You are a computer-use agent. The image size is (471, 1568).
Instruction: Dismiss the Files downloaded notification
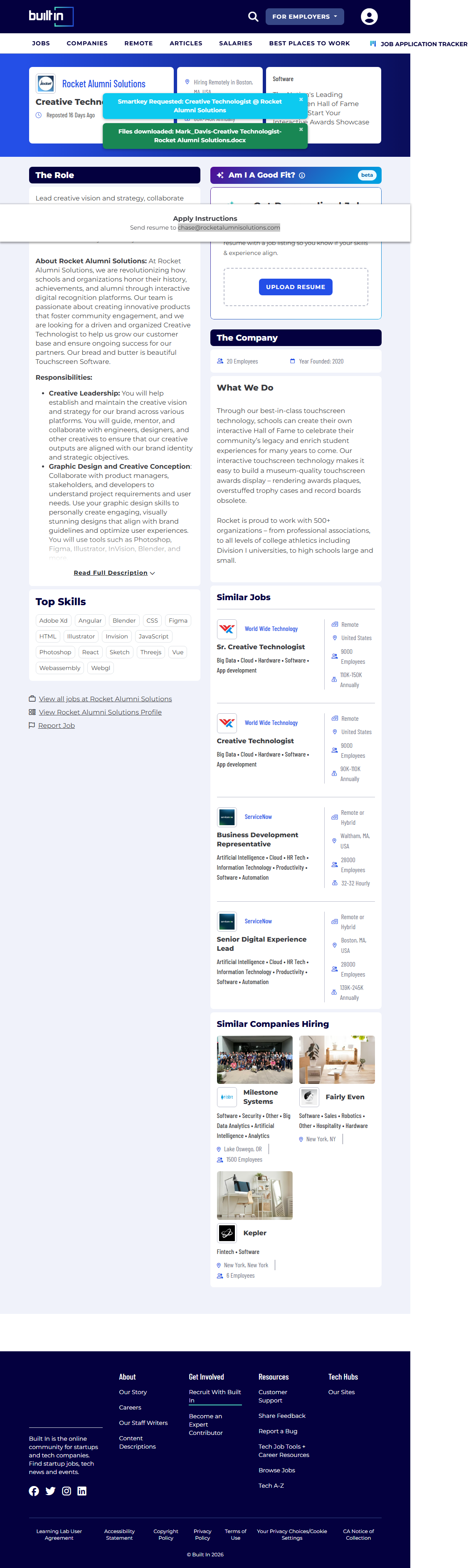[301, 129]
